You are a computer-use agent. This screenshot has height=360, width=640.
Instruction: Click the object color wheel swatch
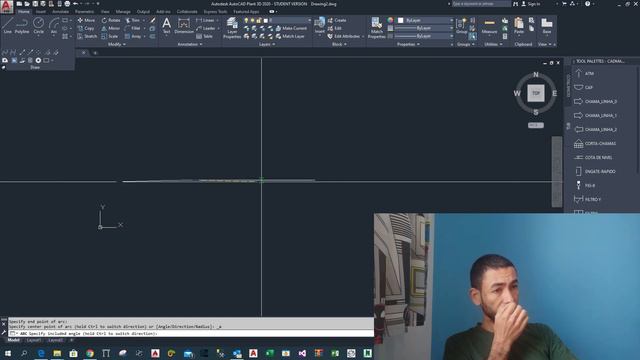390,20
